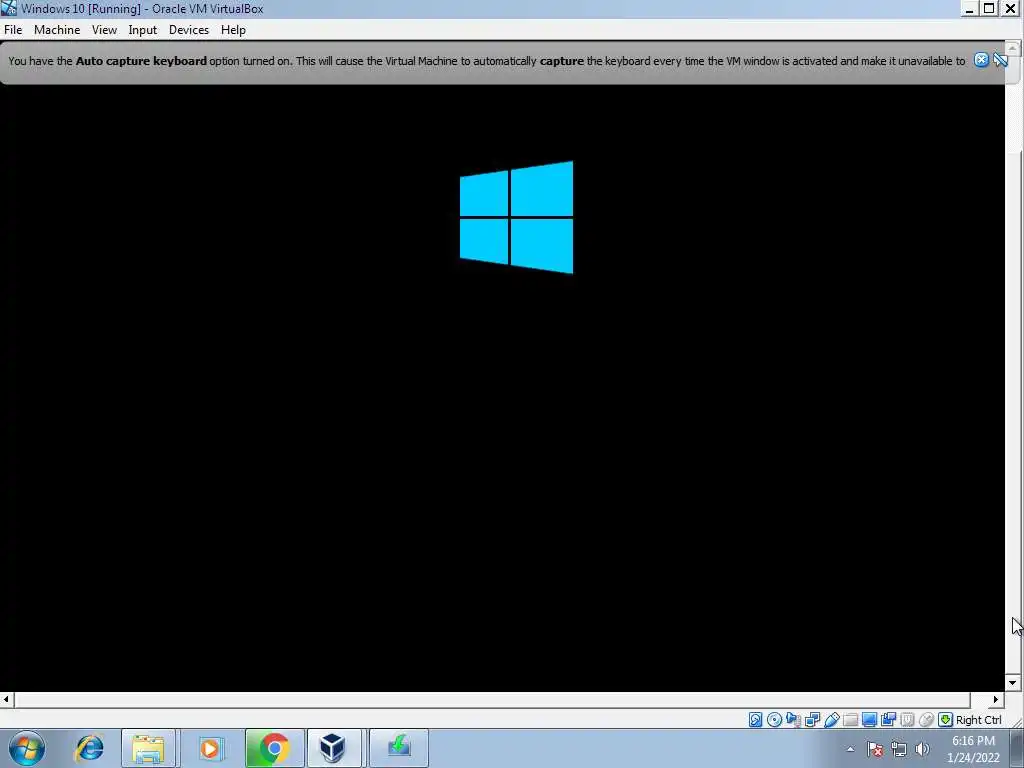Switch to VirtualBox Manager on taskbar
This screenshot has width=1024, height=768.
[333, 748]
